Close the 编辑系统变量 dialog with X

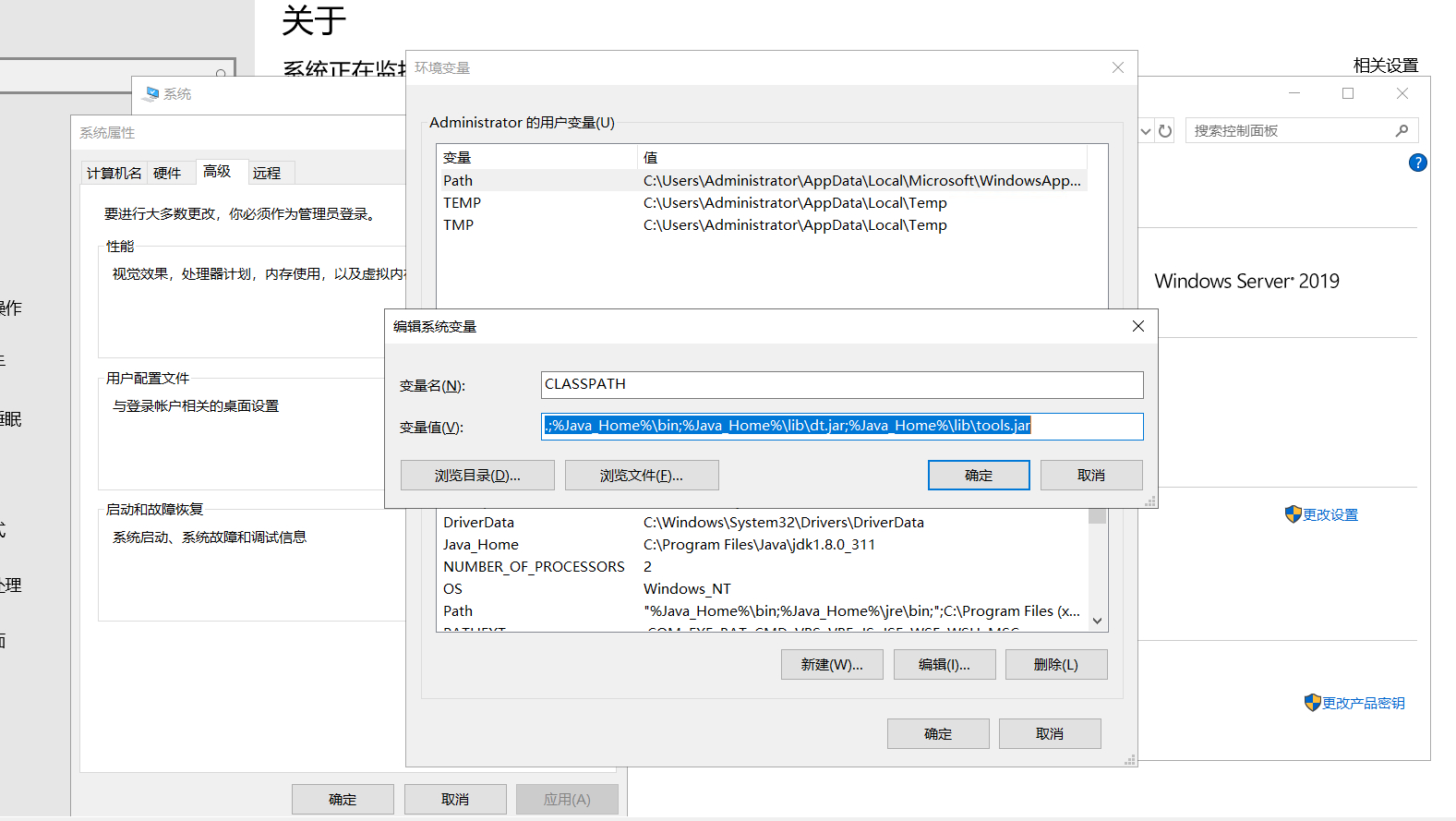pos(1138,326)
